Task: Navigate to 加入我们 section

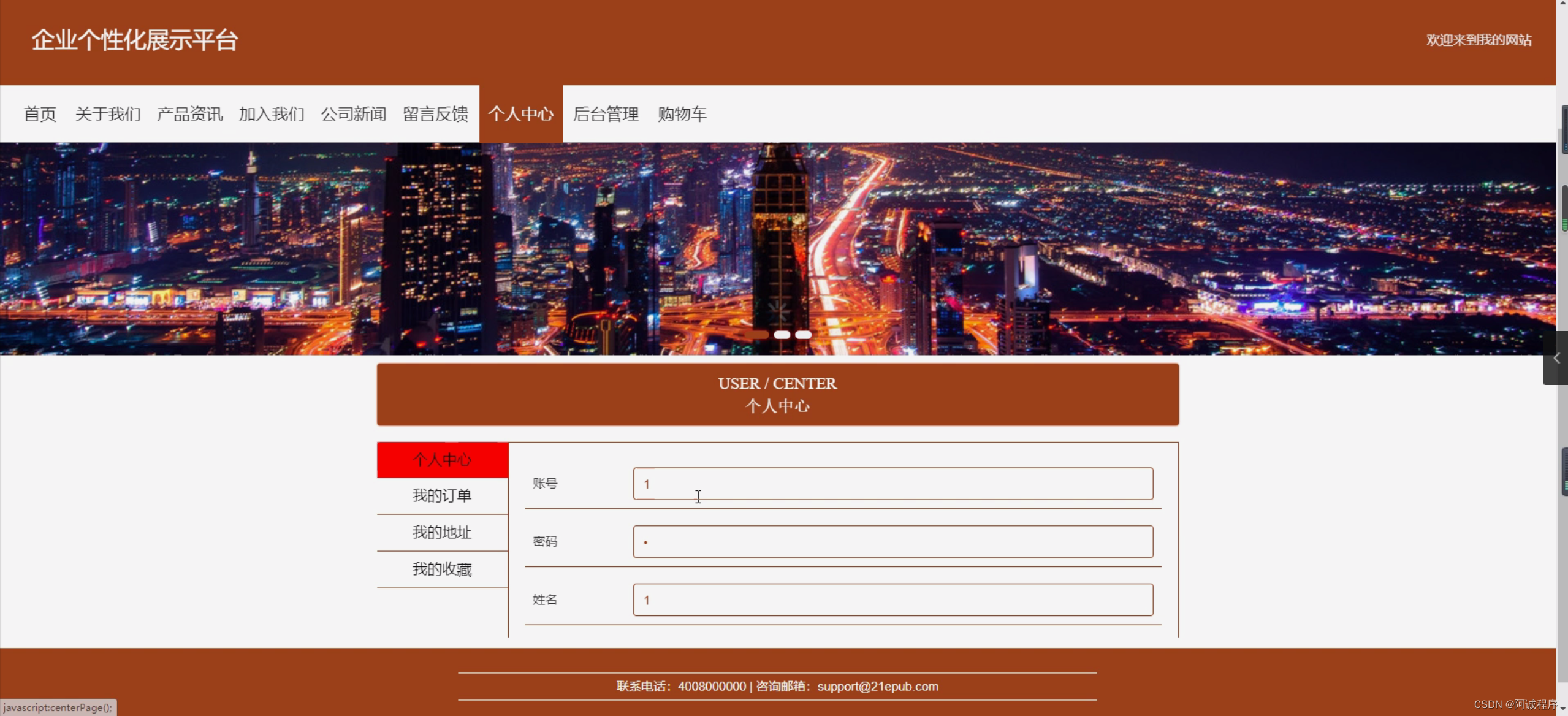Action: point(272,114)
